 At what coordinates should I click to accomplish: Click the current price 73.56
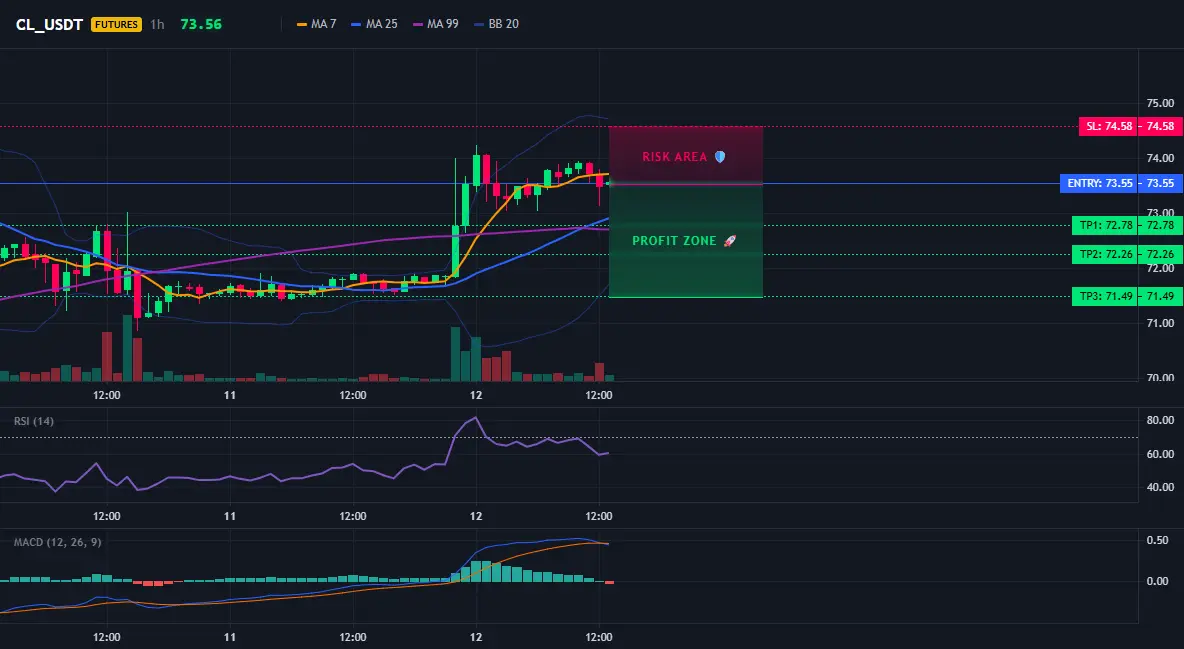[201, 24]
